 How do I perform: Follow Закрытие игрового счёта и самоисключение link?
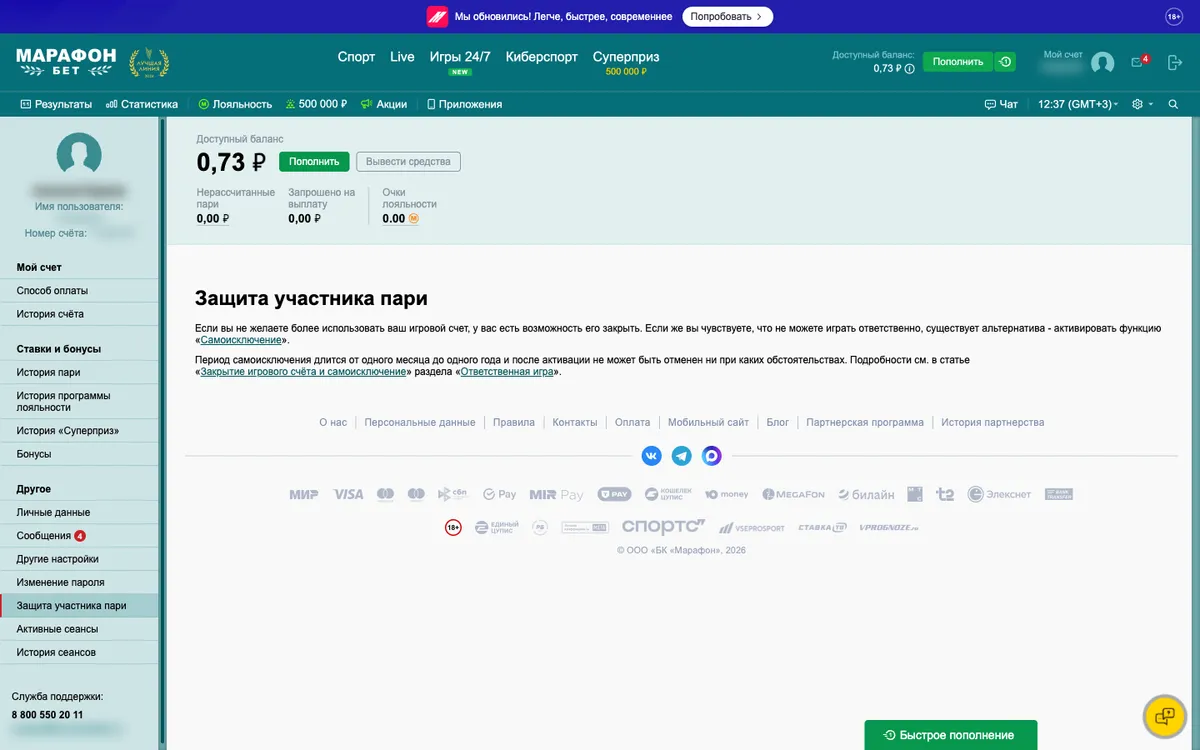coord(304,371)
